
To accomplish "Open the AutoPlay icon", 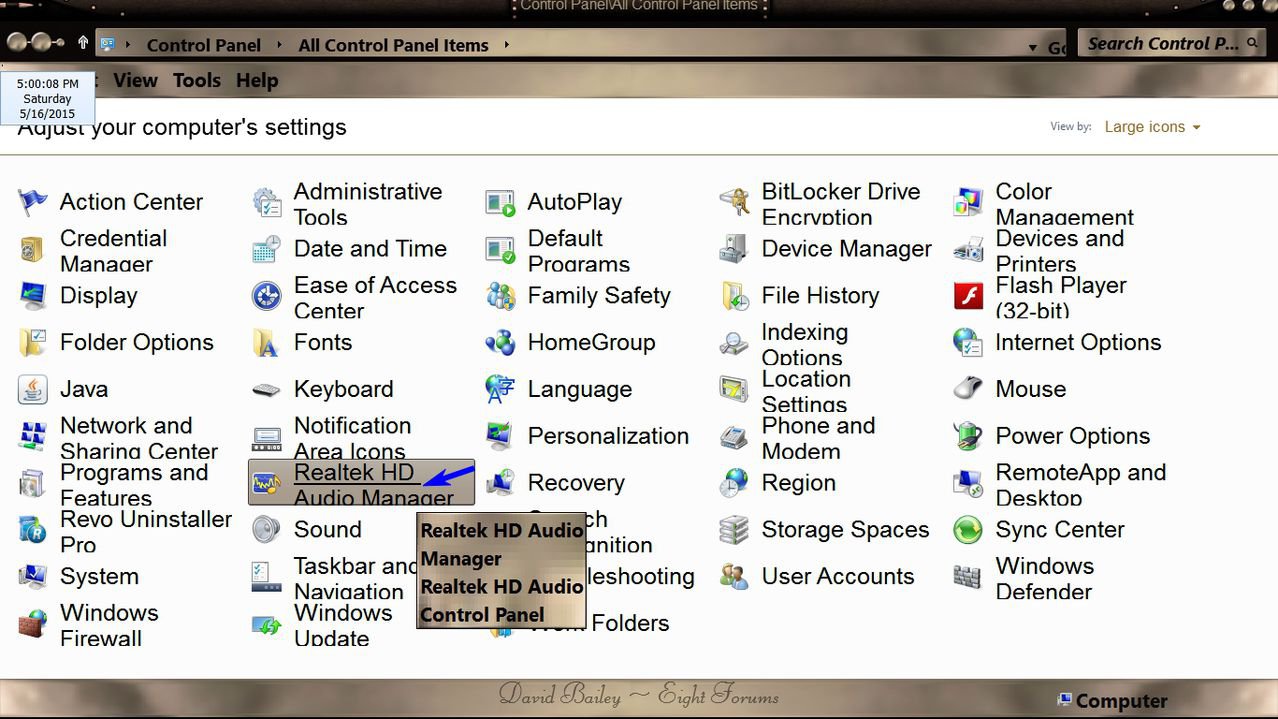I will [x=501, y=202].
